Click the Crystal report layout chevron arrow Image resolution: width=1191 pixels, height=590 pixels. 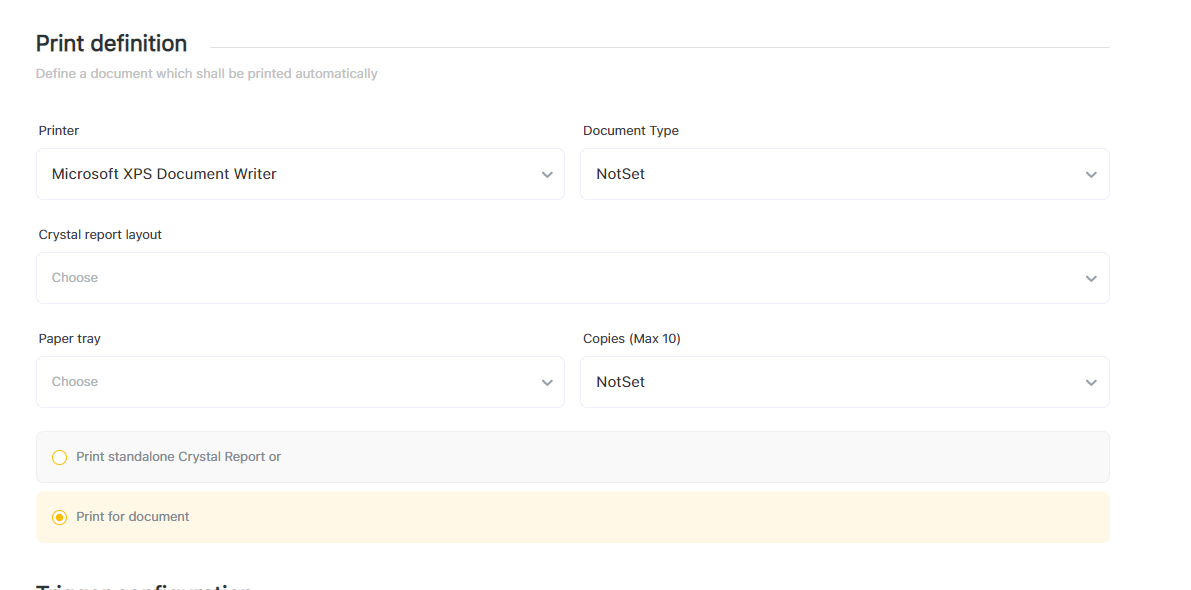pyautogui.click(x=1091, y=279)
